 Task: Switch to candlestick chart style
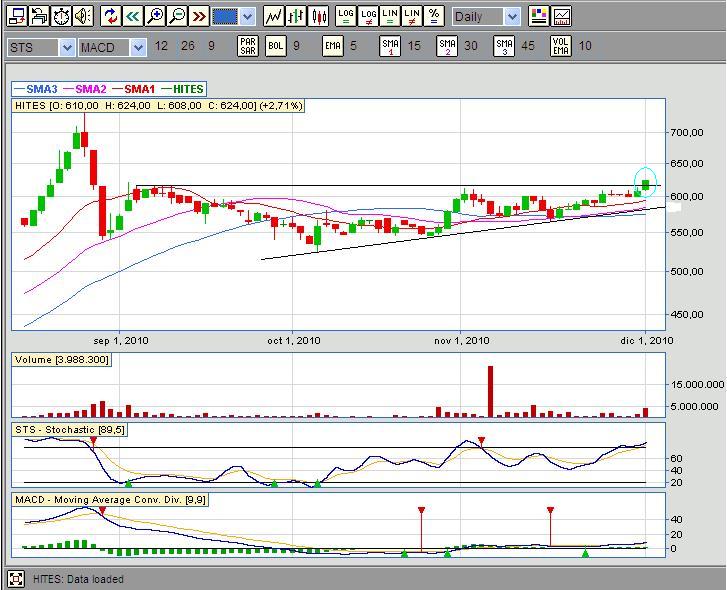(318, 17)
